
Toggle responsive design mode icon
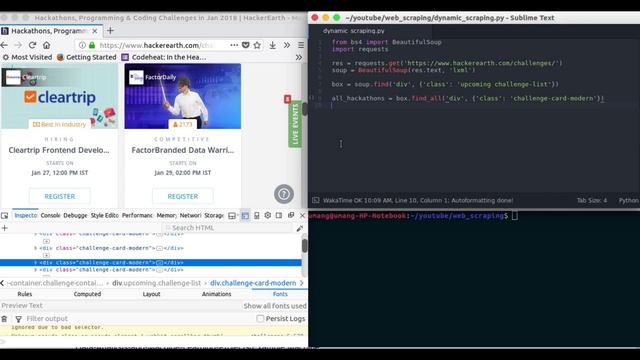click(x=257, y=216)
